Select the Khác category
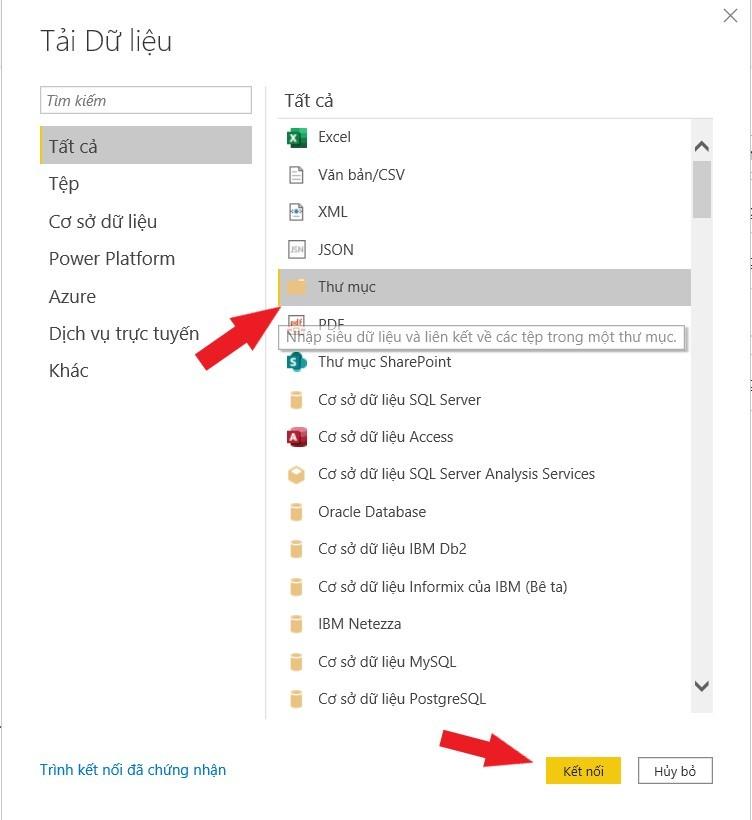 point(146,371)
